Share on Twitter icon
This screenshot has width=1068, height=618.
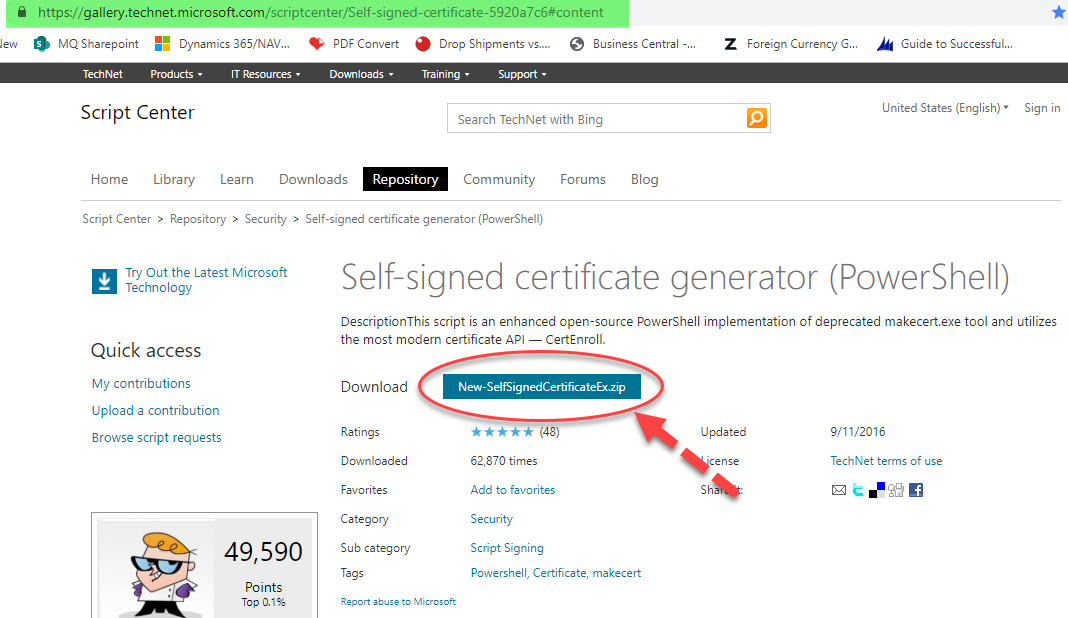[858, 490]
